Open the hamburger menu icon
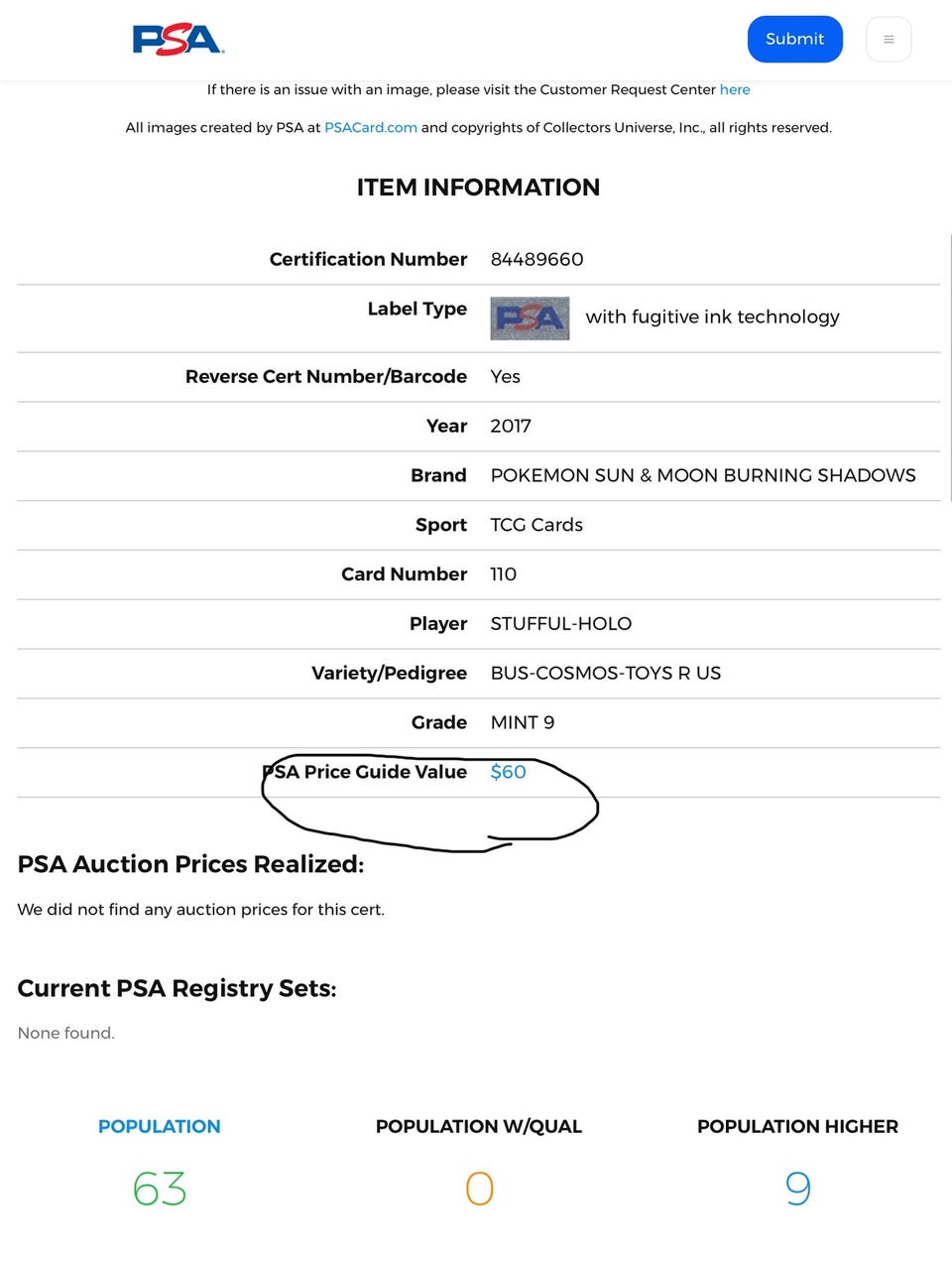Image resolution: width=952 pixels, height=1262 pixels. (x=889, y=40)
